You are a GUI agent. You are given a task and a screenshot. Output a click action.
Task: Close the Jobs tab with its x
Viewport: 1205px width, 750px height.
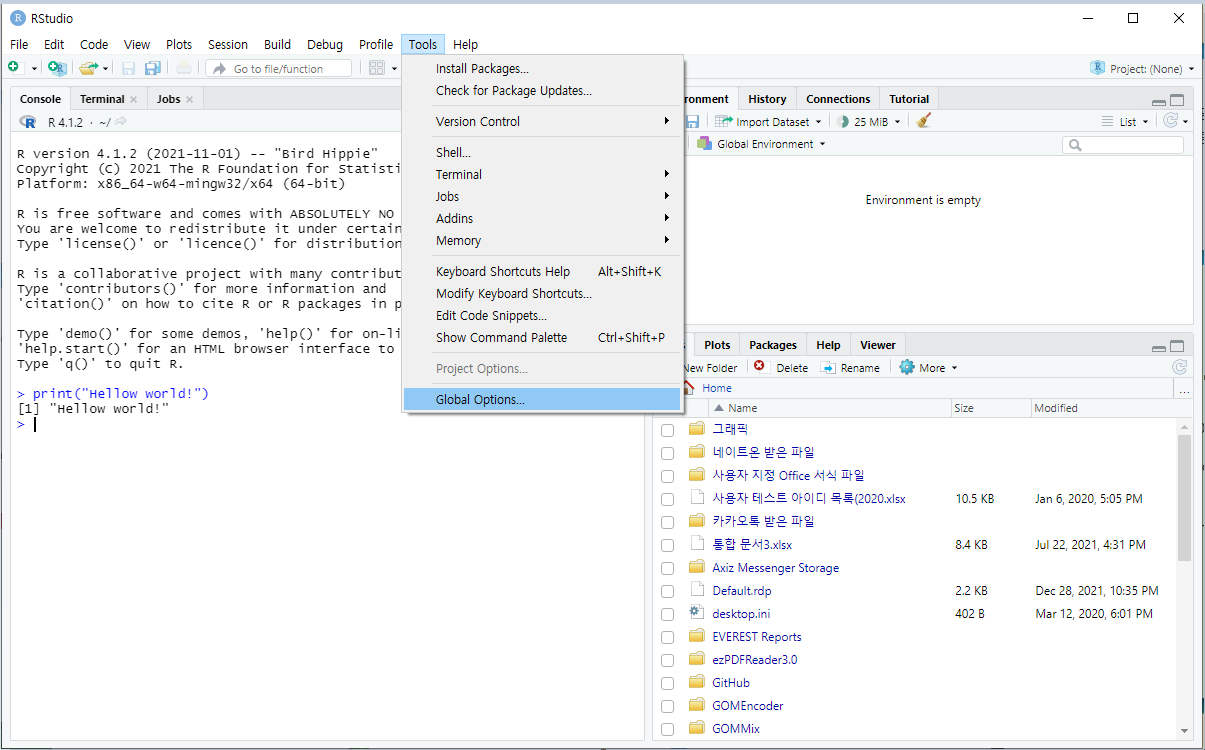(189, 99)
